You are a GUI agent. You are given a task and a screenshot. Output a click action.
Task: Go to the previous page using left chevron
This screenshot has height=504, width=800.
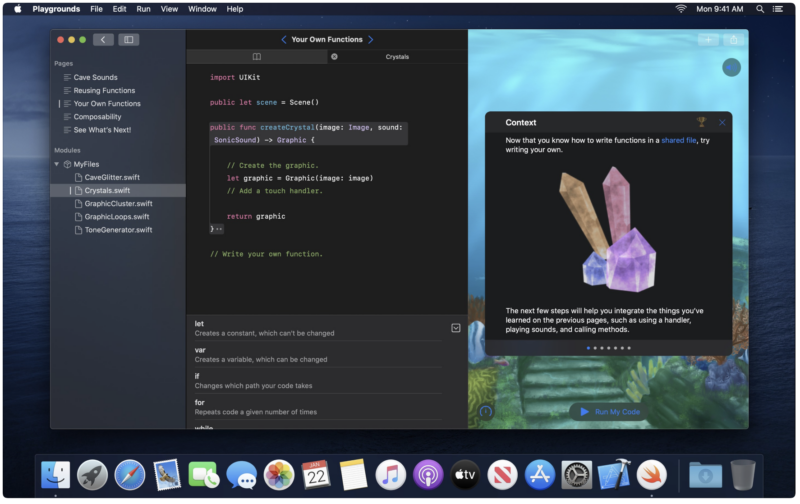pyautogui.click(x=283, y=40)
